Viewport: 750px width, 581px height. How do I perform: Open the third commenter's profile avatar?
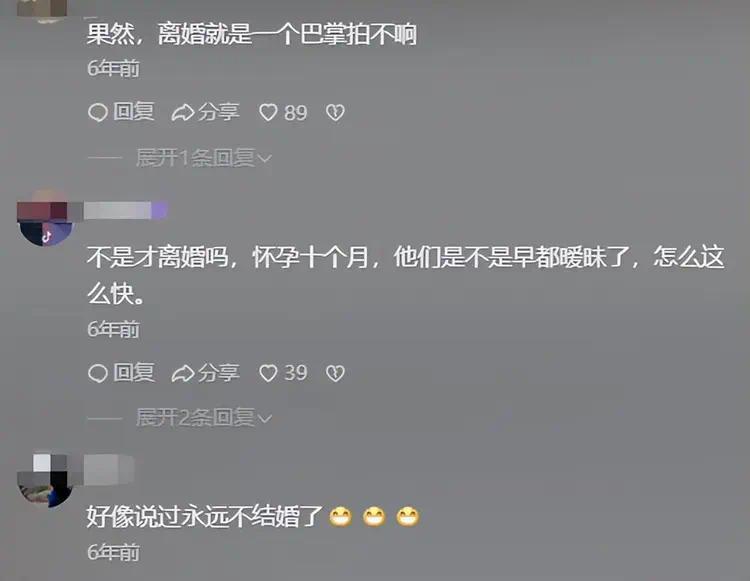[x=45, y=481]
